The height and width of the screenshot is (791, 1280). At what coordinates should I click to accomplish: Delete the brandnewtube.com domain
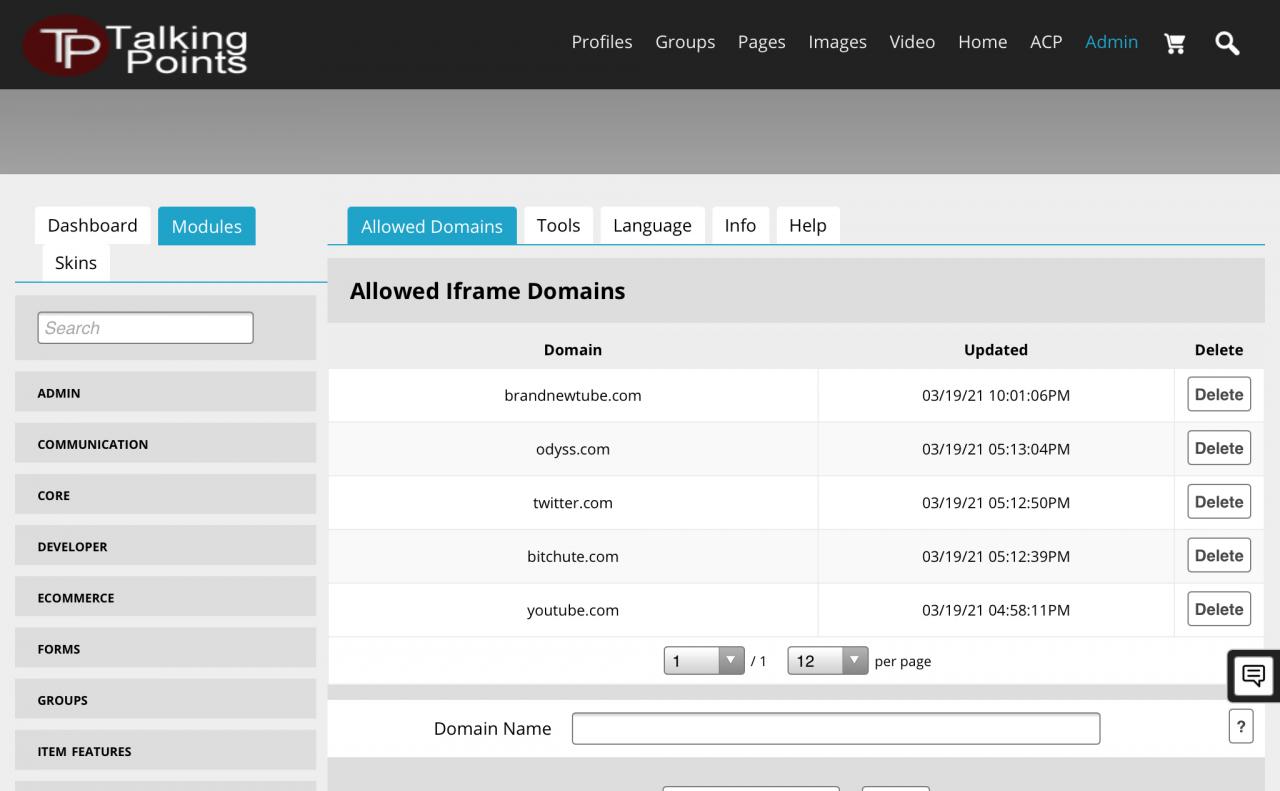click(1218, 395)
